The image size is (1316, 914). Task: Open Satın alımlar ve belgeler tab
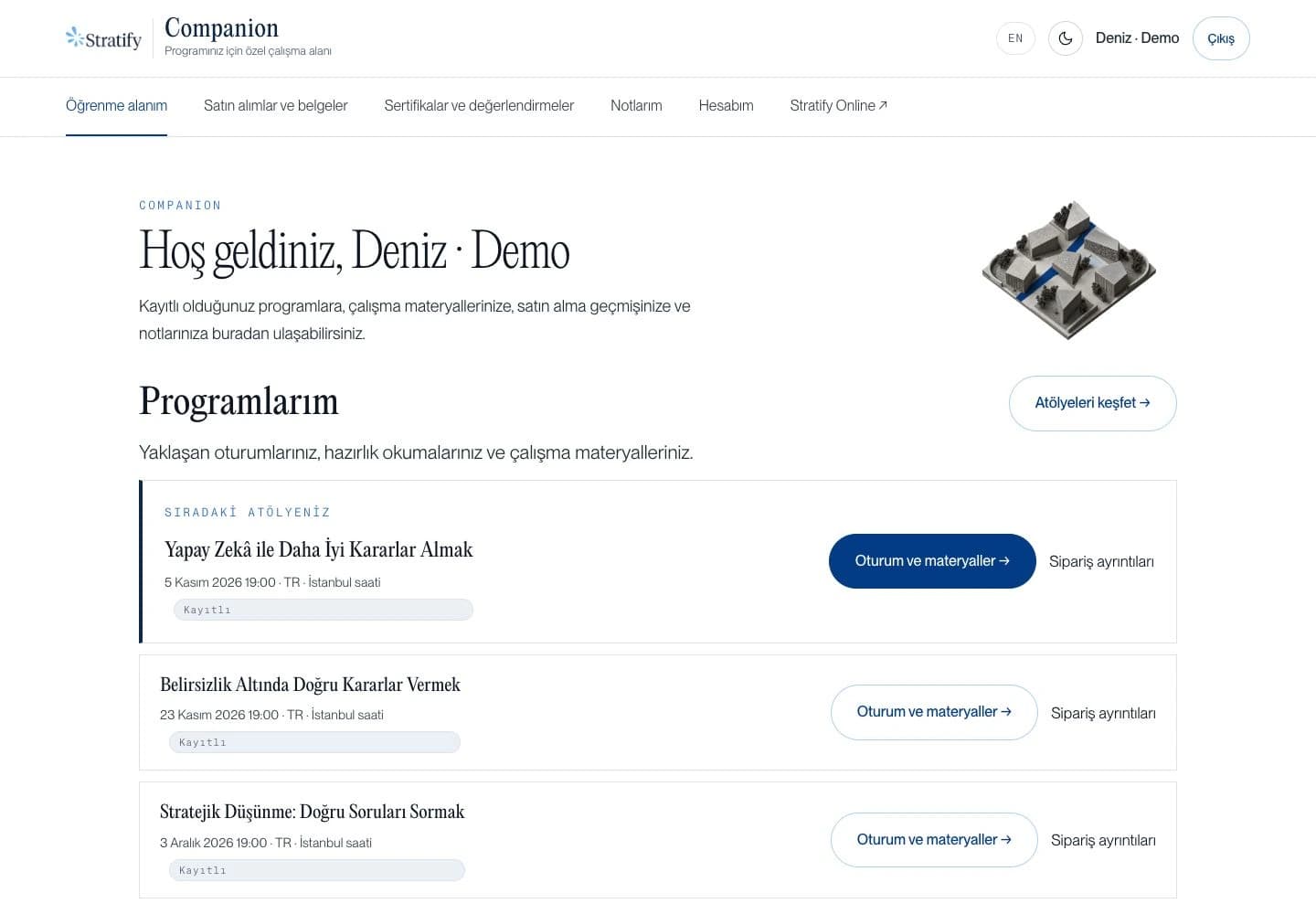pos(275,106)
